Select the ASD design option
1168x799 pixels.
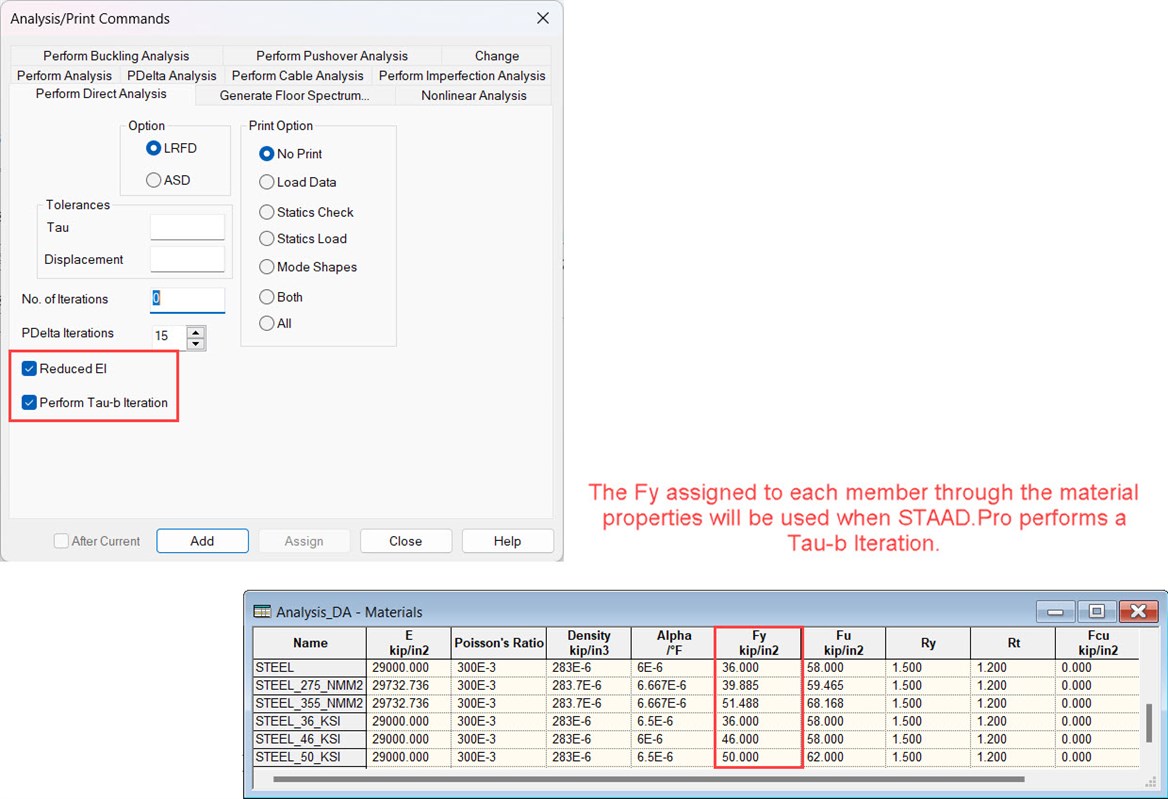[156, 180]
